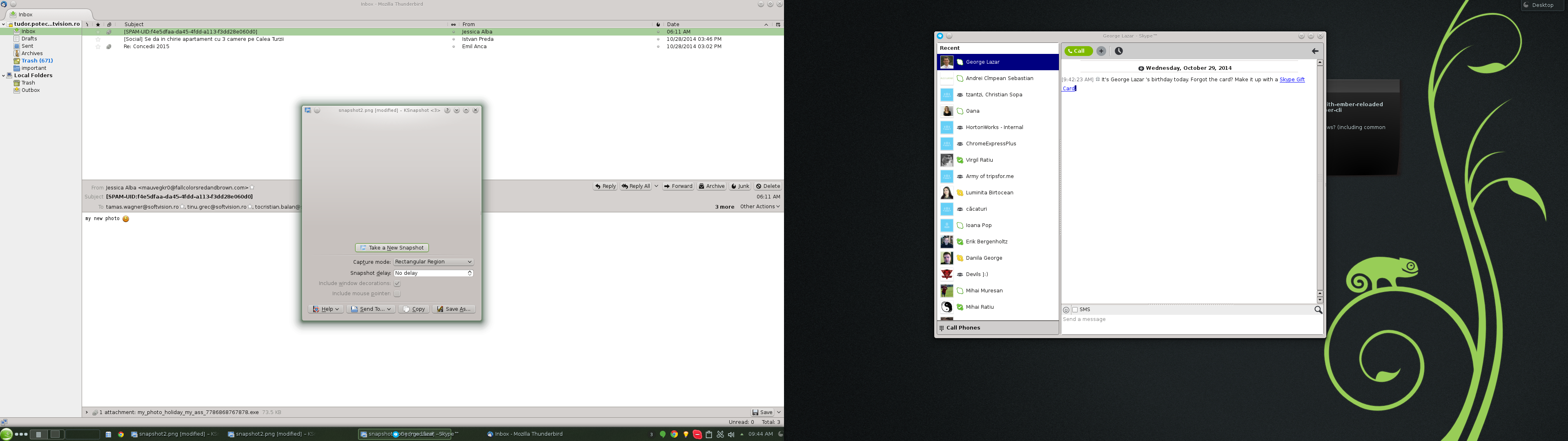Click the search magnifier icon in Skype chat
The height and width of the screenshot is (441, 1568).
coord(1318,310)
